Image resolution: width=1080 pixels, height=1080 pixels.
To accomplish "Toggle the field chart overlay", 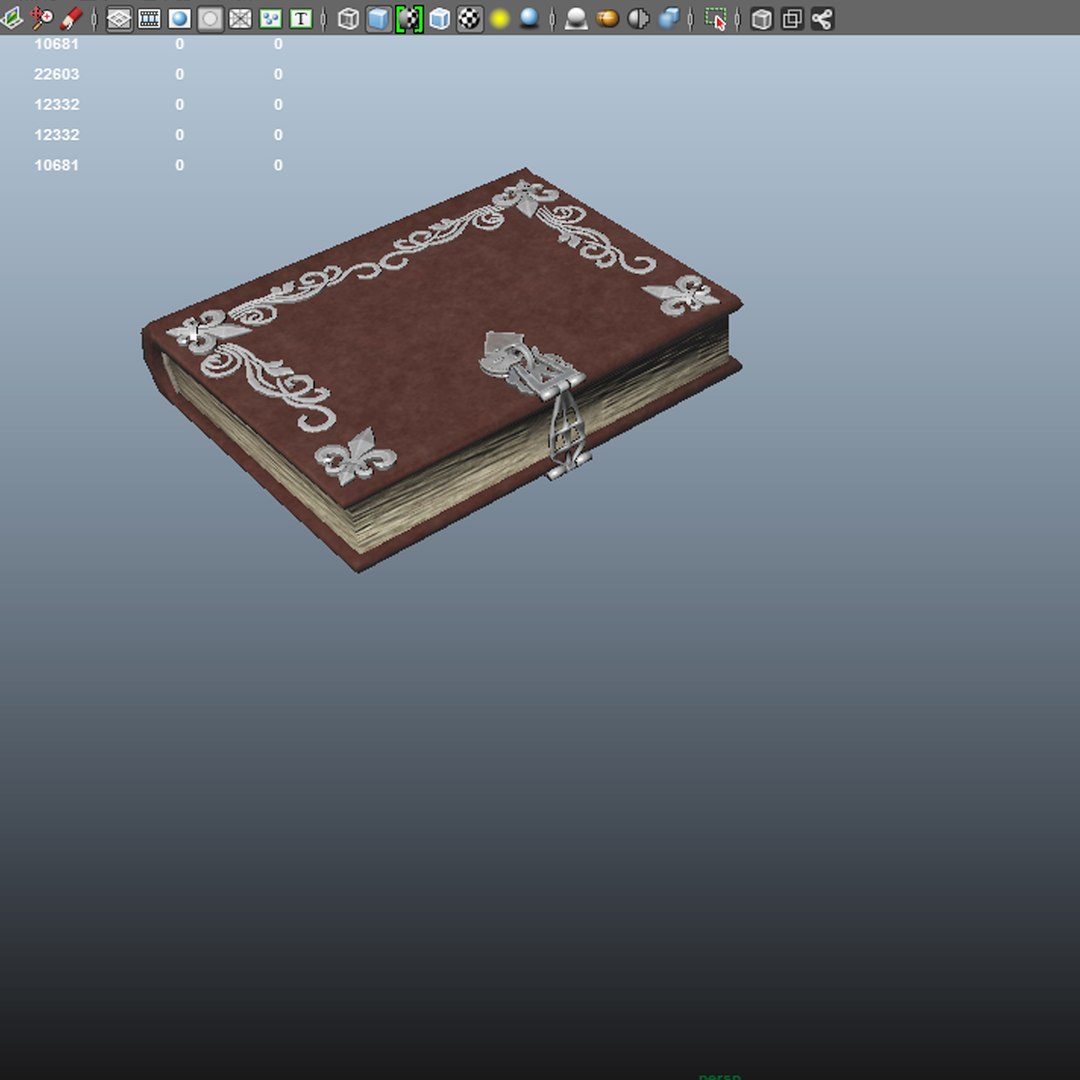I will point(240,19).
